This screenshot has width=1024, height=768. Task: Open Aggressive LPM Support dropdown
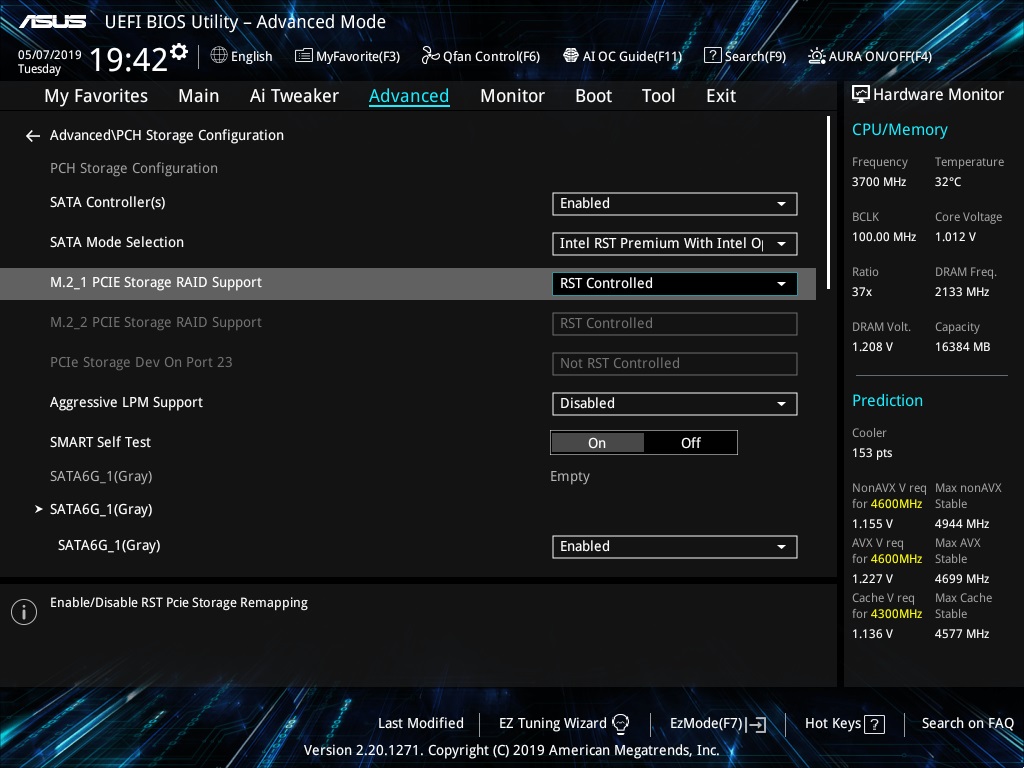(x=675, y=404)
